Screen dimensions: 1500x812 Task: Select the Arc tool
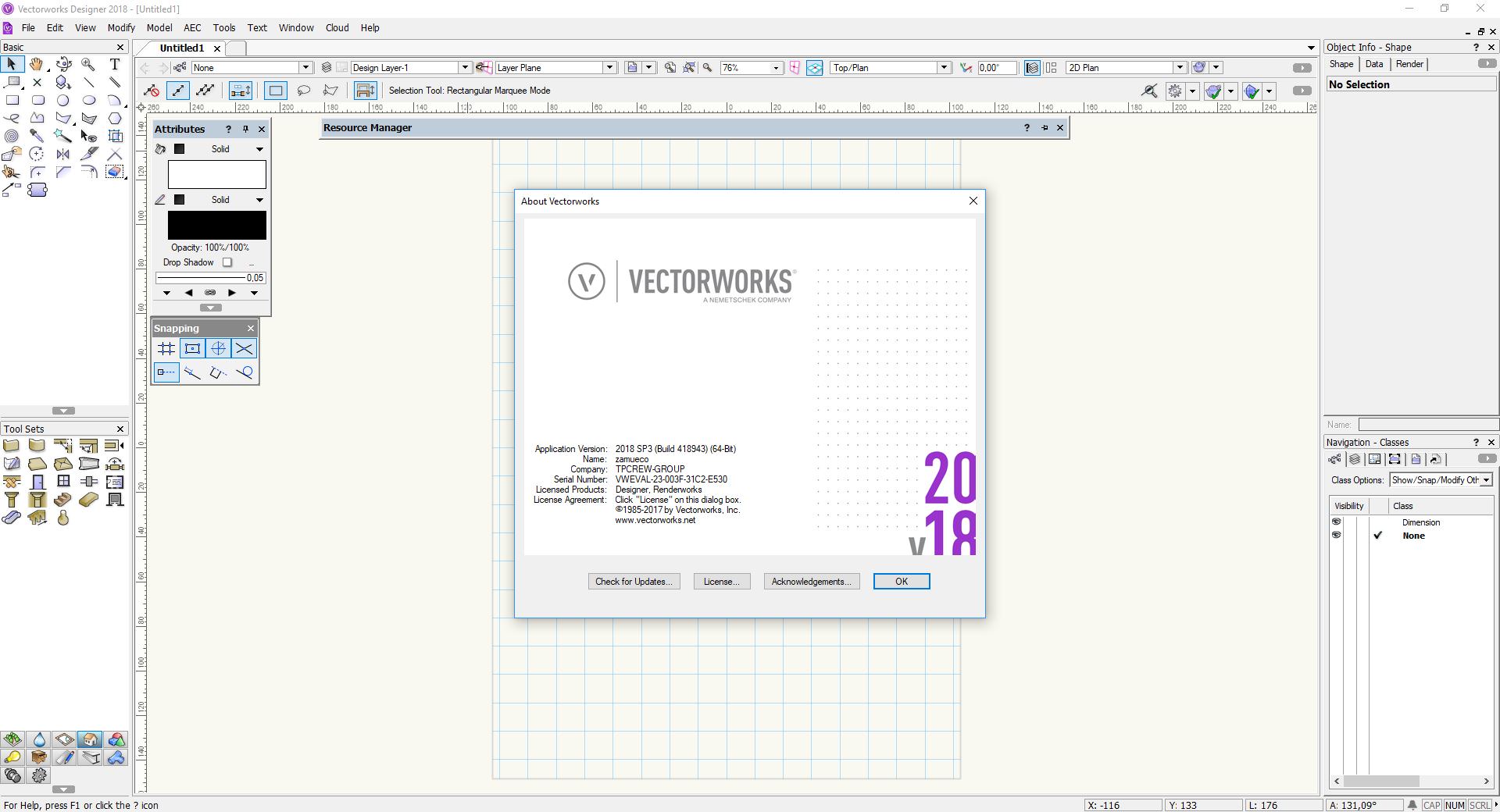click(115, 100)
